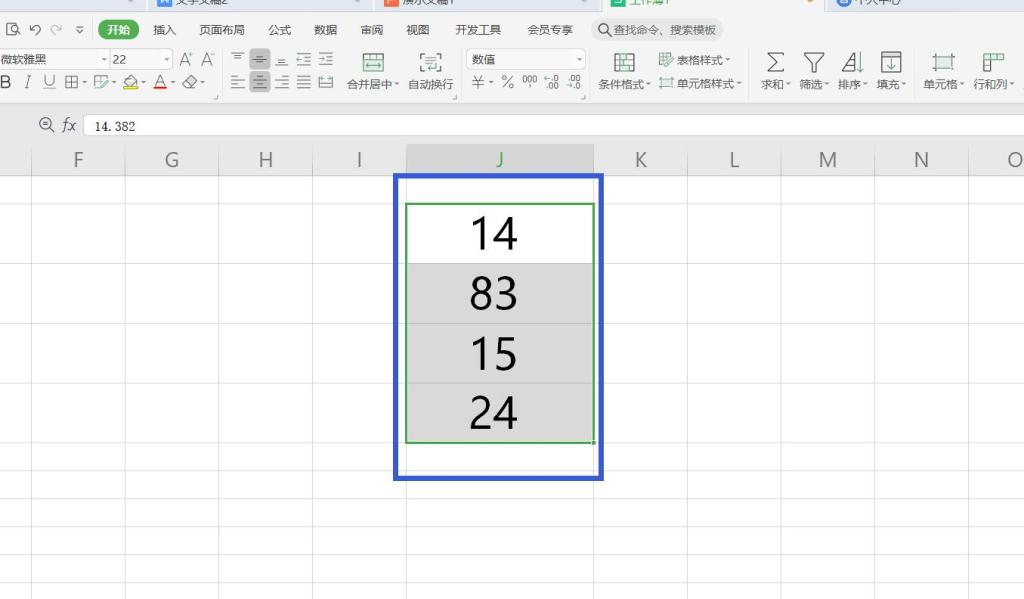Select column J header
The width and height of the screenshot is (1024, 599).
[500, 159]
